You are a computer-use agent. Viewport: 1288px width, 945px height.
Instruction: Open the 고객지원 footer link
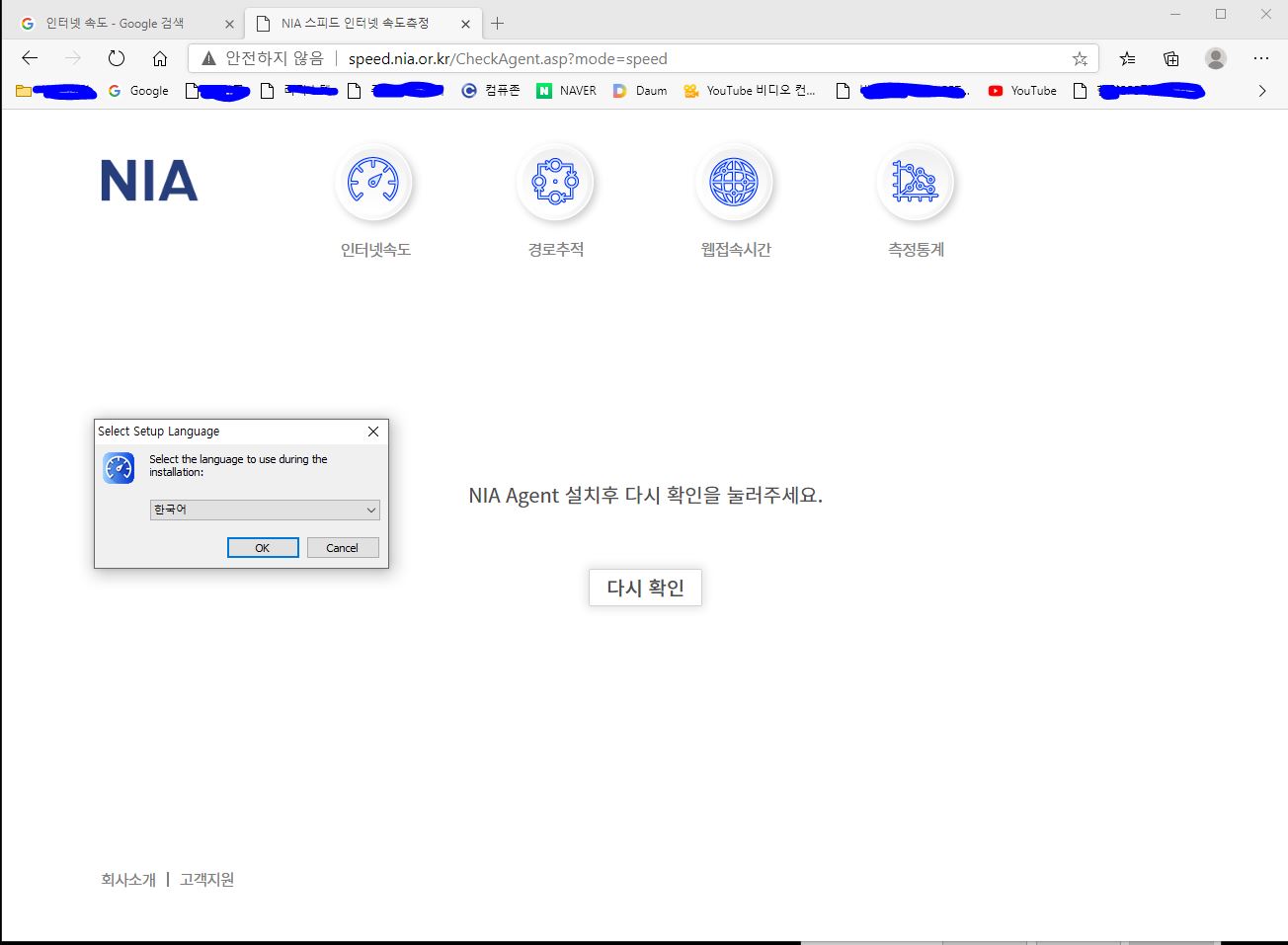pyautogui.click(x=207, y=880)
